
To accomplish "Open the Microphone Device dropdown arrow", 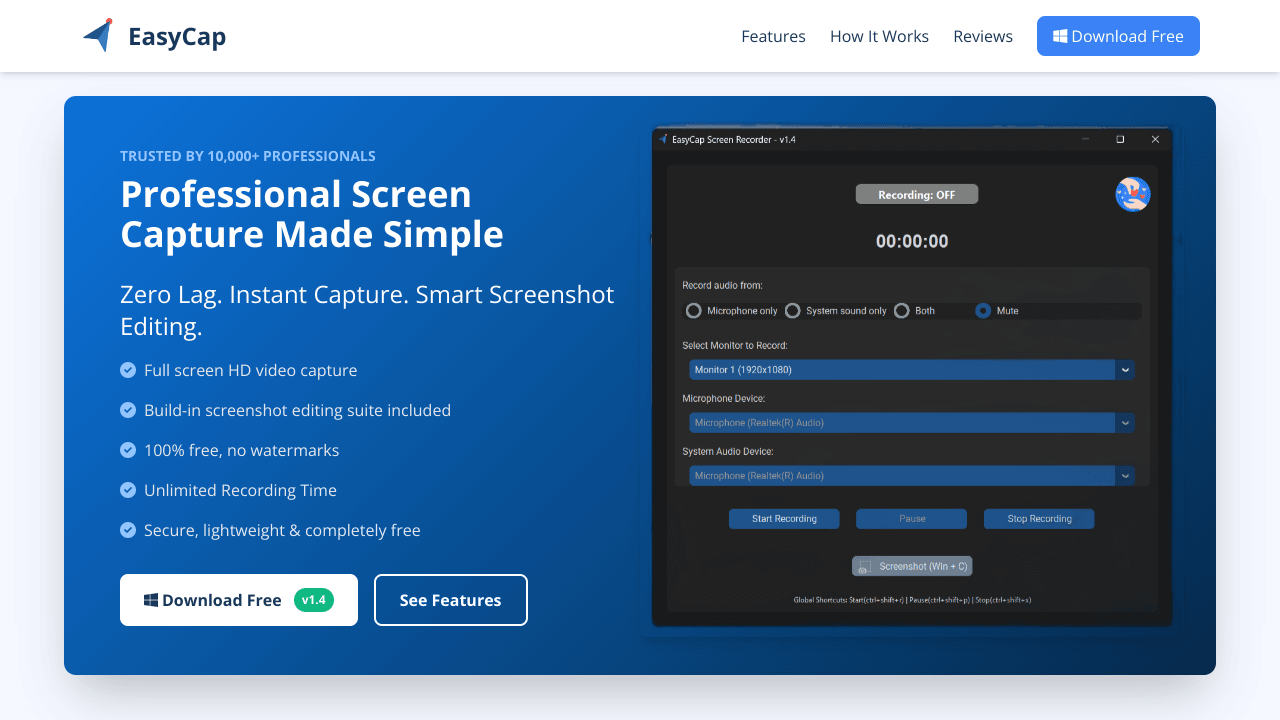I will [1125, 423].
